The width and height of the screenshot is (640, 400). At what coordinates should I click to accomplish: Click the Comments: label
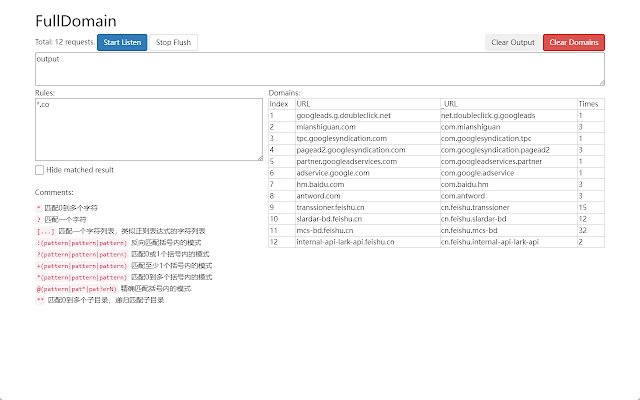pyautogui.click(x=54, y=192)
